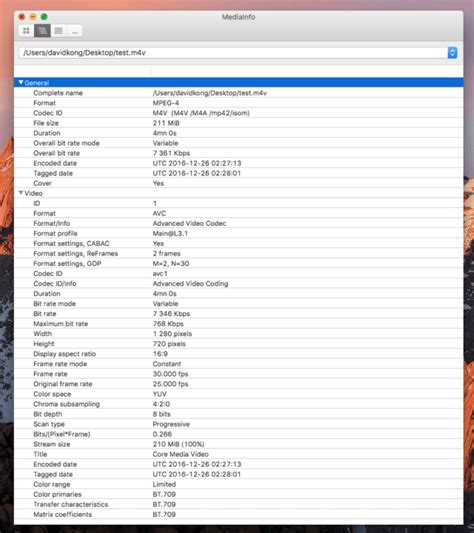474x533 pixels.
Task: Select the Width row label
Action: 43,333
